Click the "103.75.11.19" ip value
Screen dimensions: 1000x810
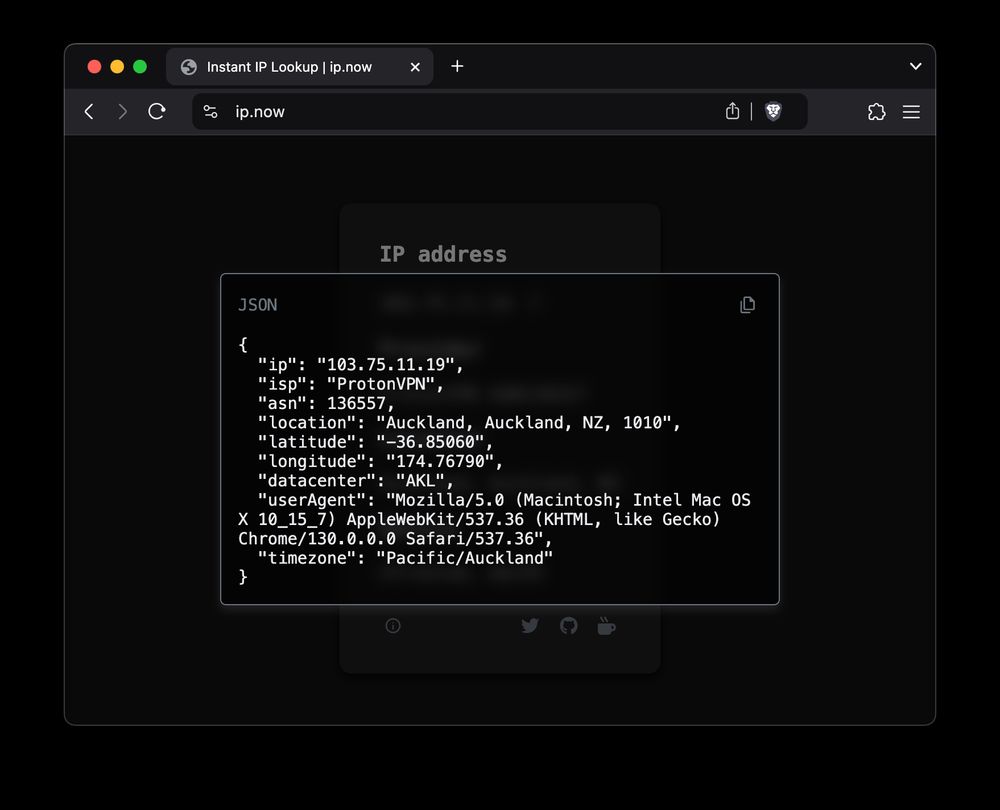click(x=385, y=365)
